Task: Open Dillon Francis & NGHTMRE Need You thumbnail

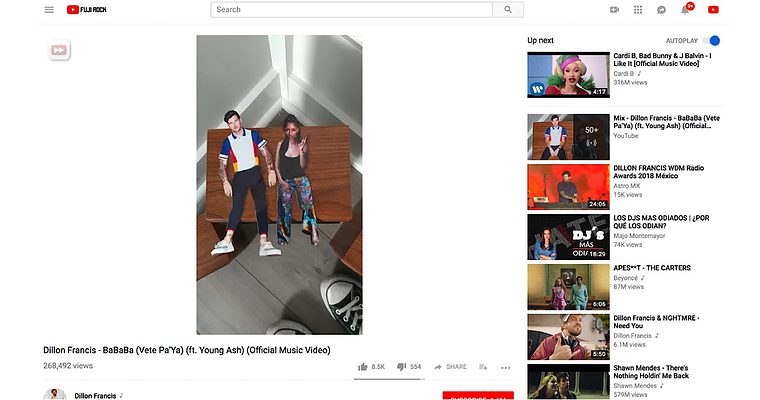Action: 569,336
